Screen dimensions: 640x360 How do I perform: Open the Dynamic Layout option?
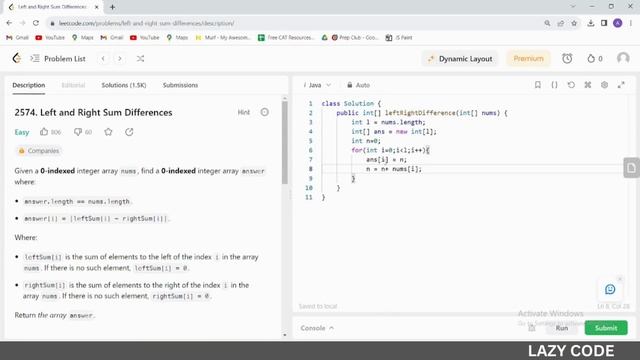tap(460, 59)
